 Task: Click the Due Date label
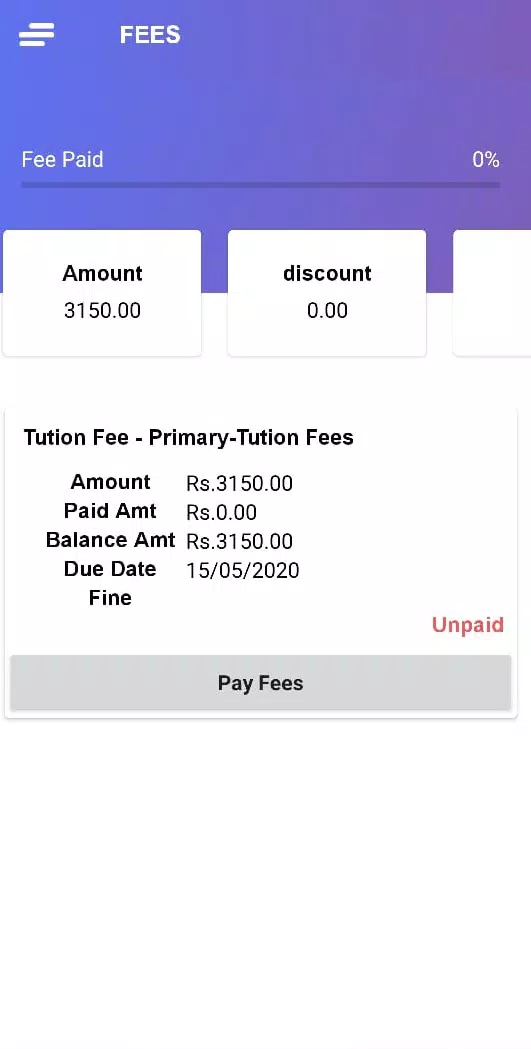coord(110,569)
